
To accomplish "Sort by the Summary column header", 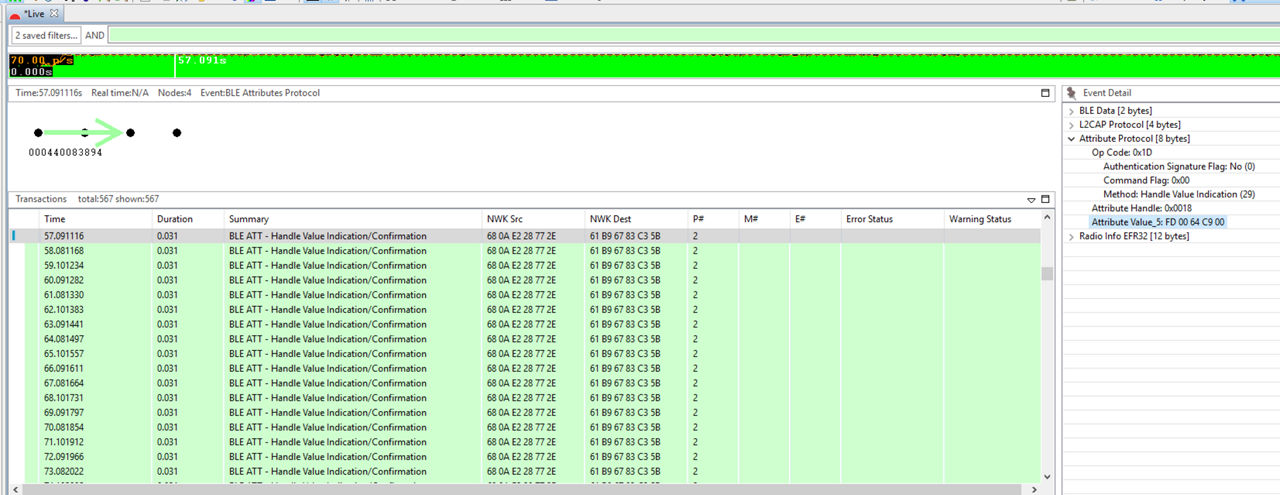I will tap(353, 219).
